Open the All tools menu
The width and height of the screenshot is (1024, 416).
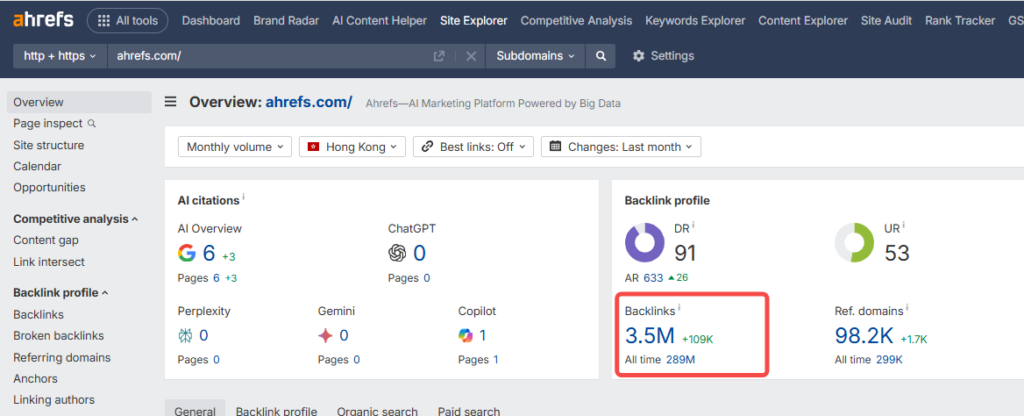[127, 20]
